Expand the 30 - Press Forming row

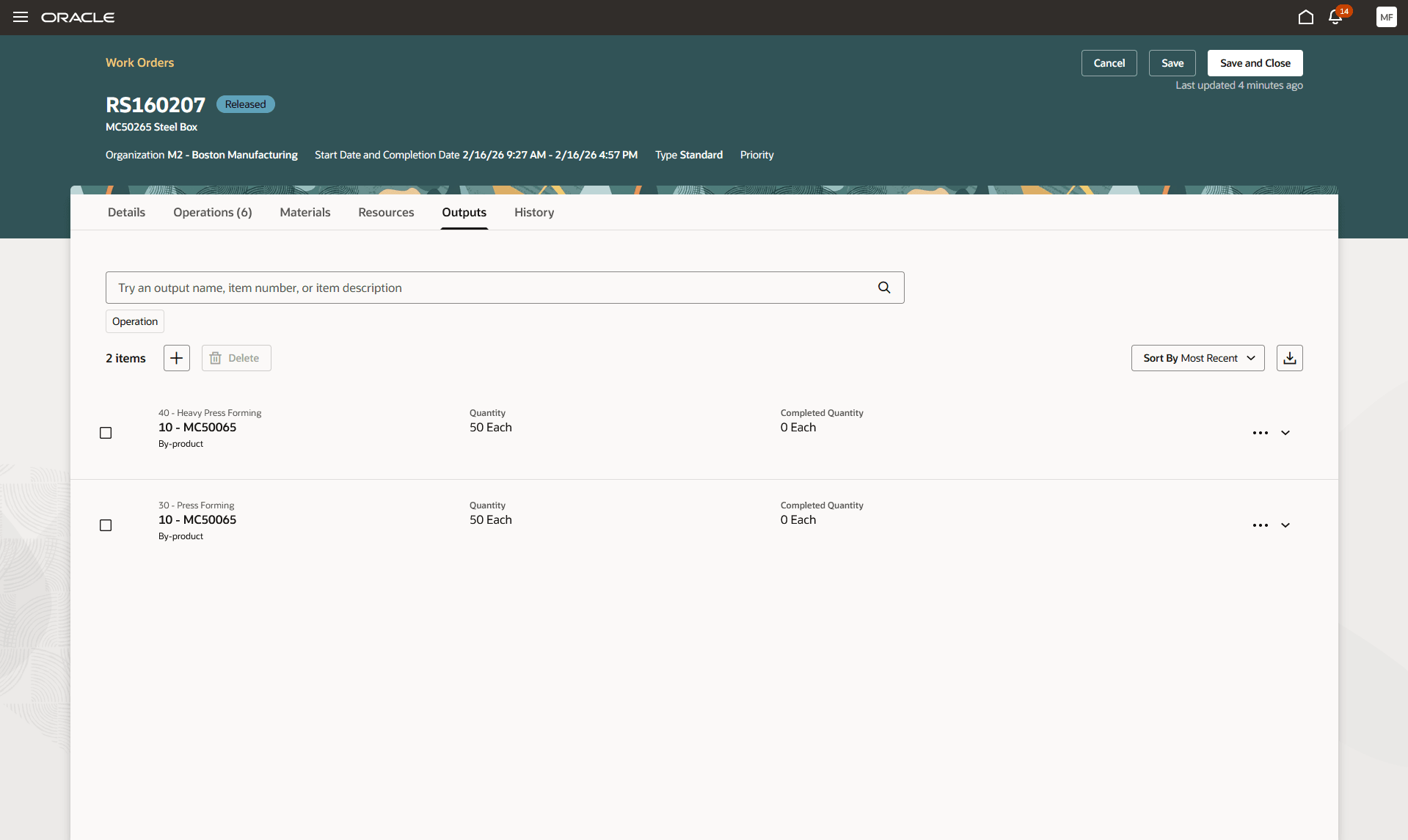tap(1285, 525)
